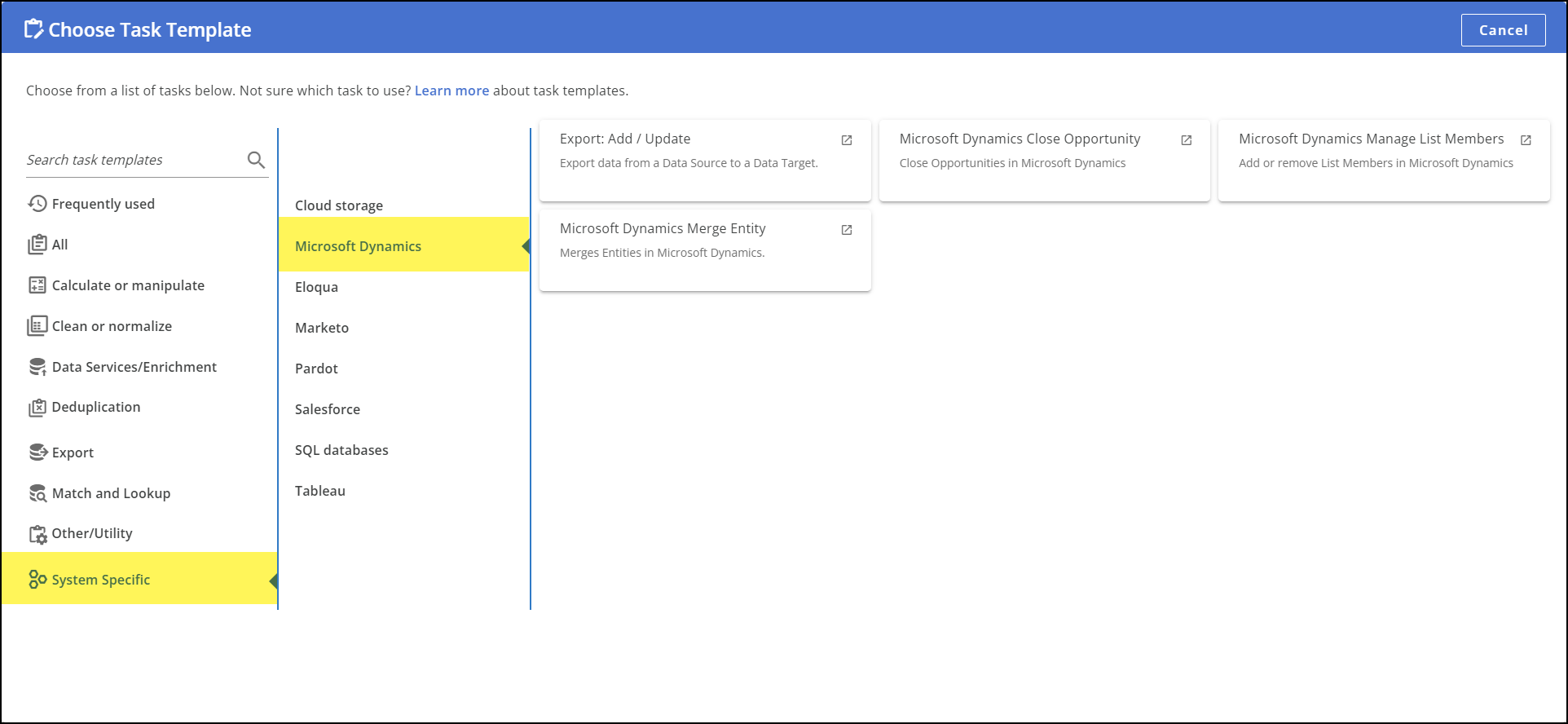
Task: Choose Microsoft Dynamics Merge Entity template title
Action: (663, 228)
